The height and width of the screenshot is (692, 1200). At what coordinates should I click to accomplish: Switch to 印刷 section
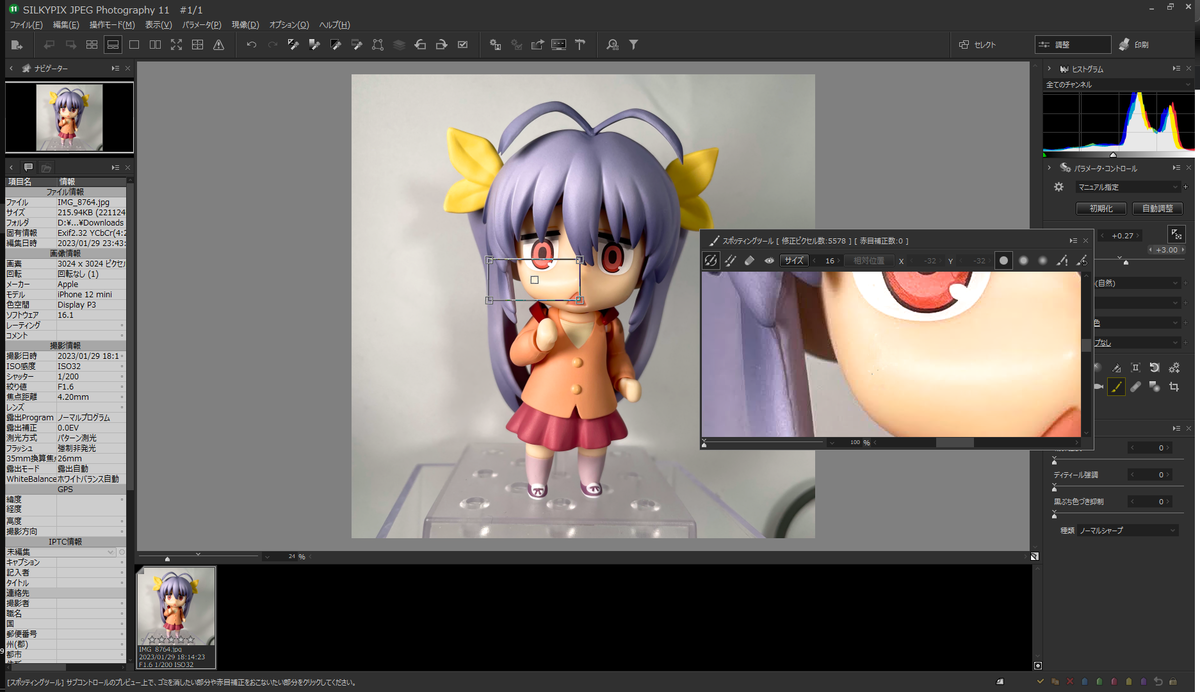[x=1133, y=45]
